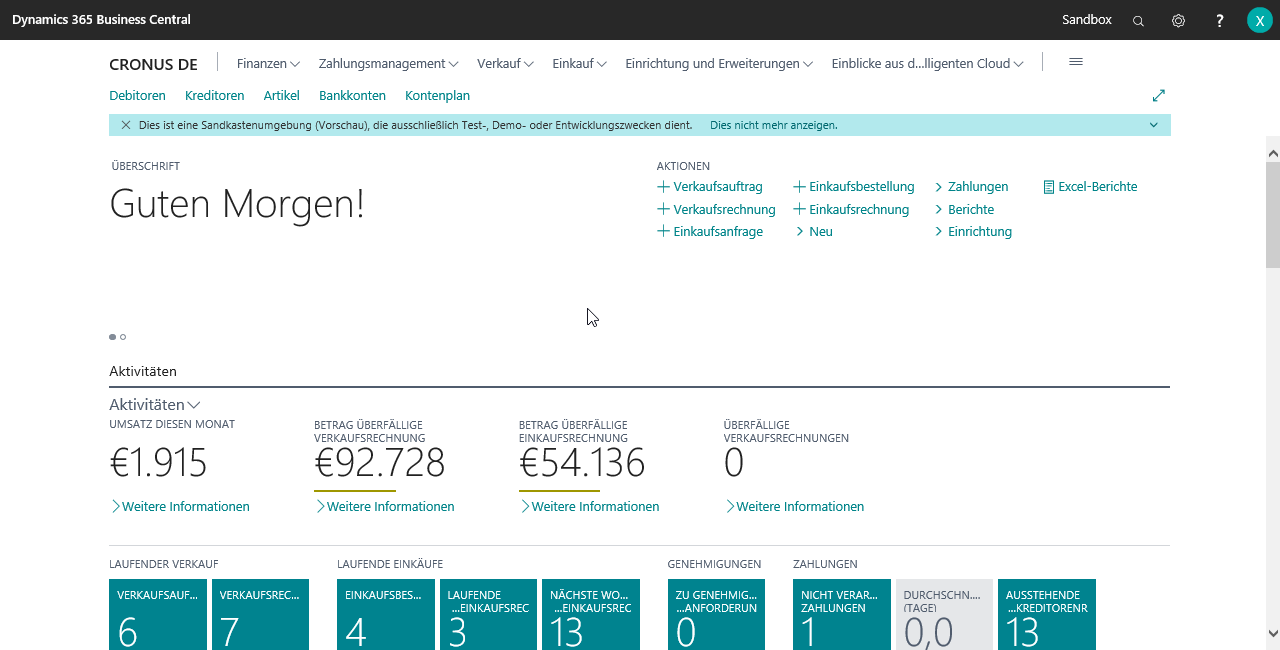
Task: Go to Debitoren
Action: coord(137,96)
